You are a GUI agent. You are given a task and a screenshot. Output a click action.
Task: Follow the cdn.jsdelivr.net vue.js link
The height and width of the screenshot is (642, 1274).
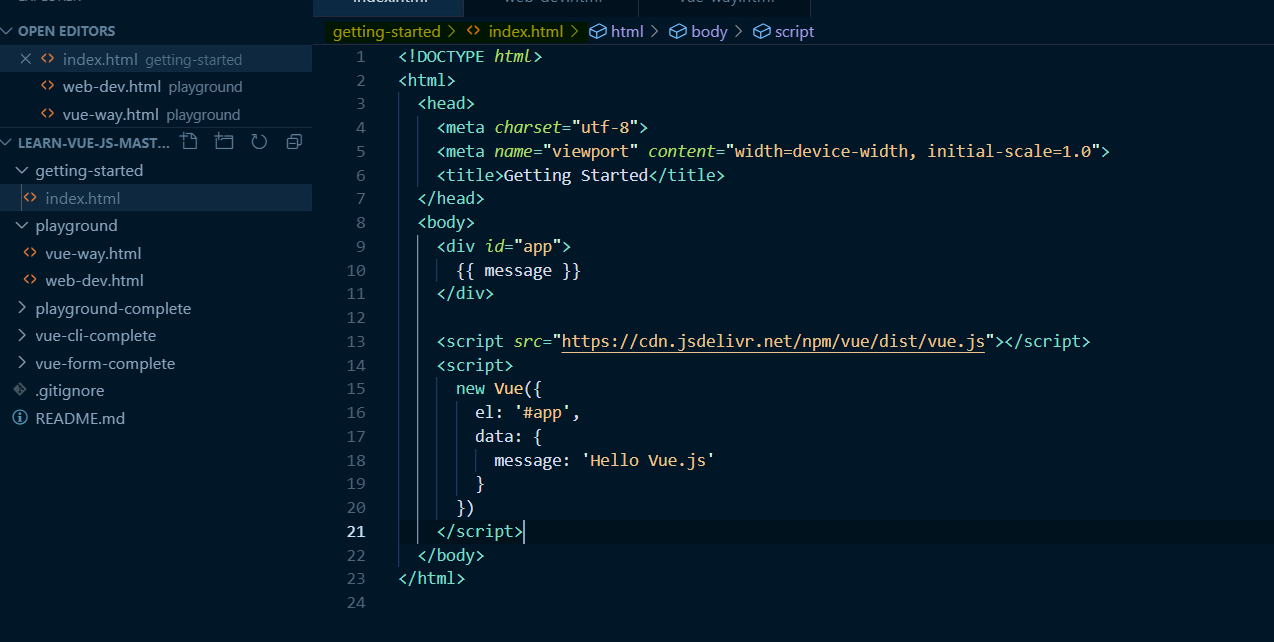(x=774, y=341)
